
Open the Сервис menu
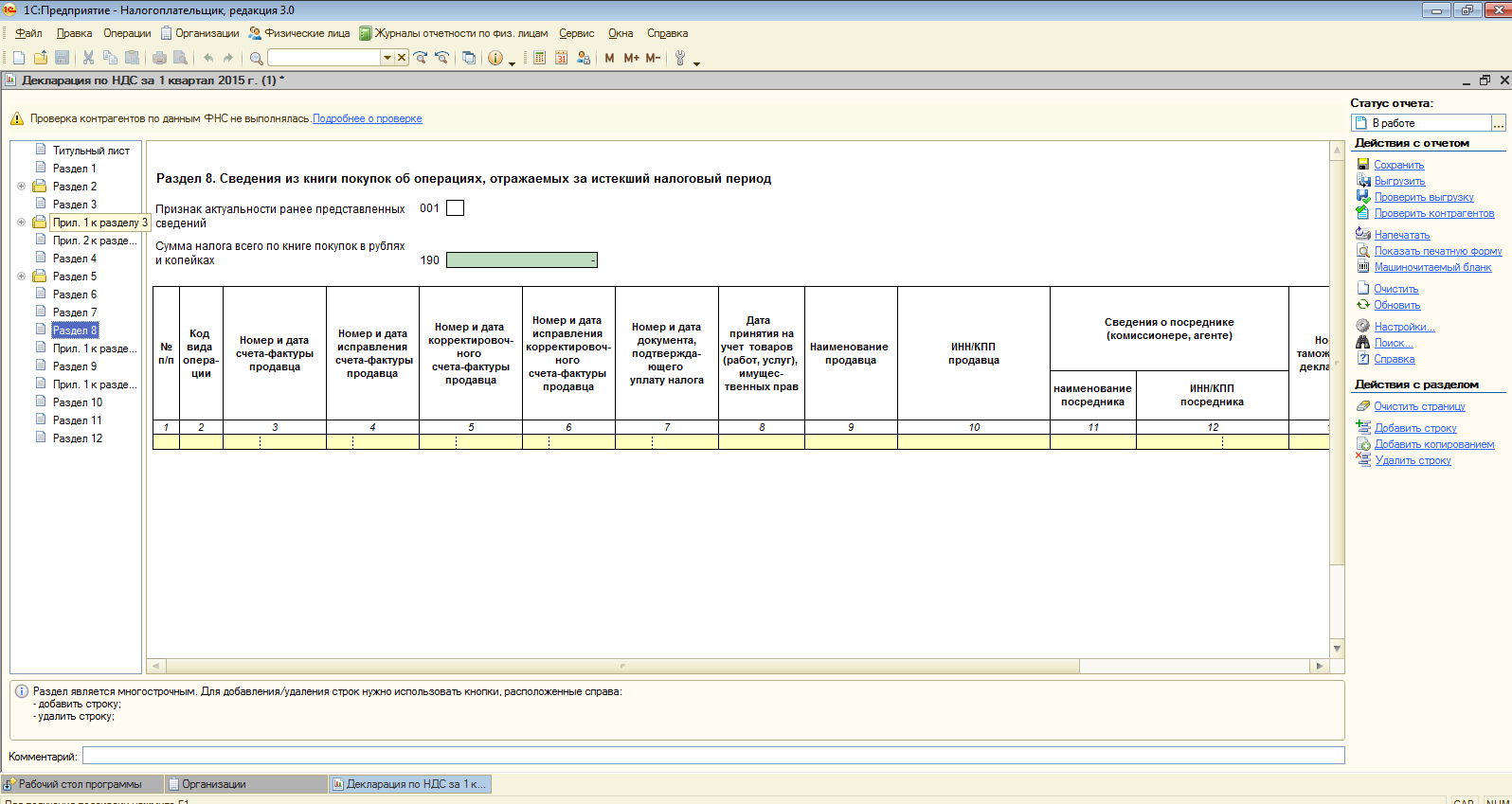click(576, 33)
